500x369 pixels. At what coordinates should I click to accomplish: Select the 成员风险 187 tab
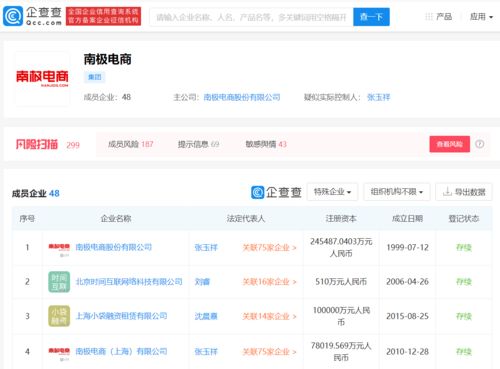(x=131, y=144)
